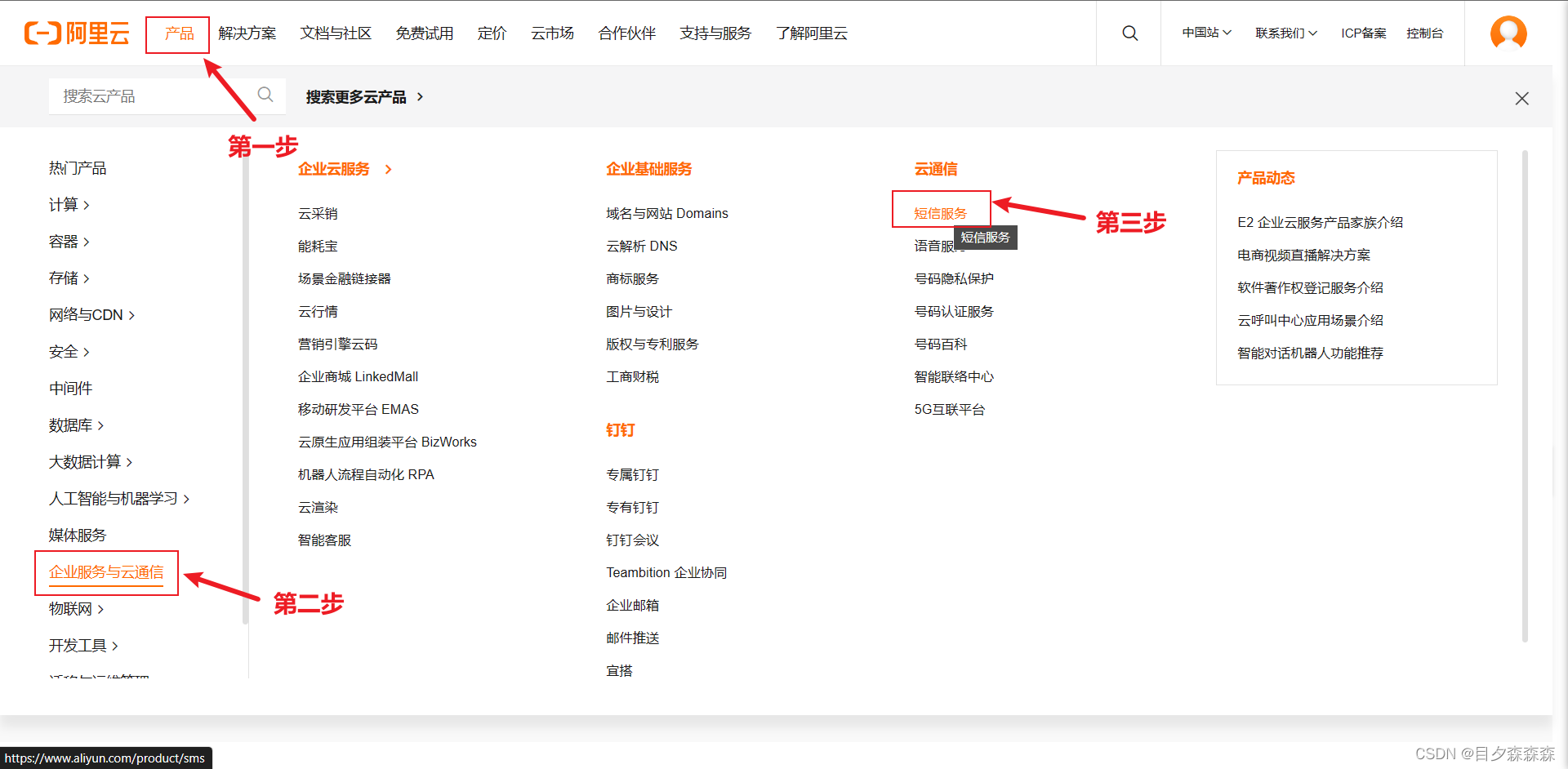1568x769 pixels.
Task: Click the user avatar icon
Action: coord(1508,33)
